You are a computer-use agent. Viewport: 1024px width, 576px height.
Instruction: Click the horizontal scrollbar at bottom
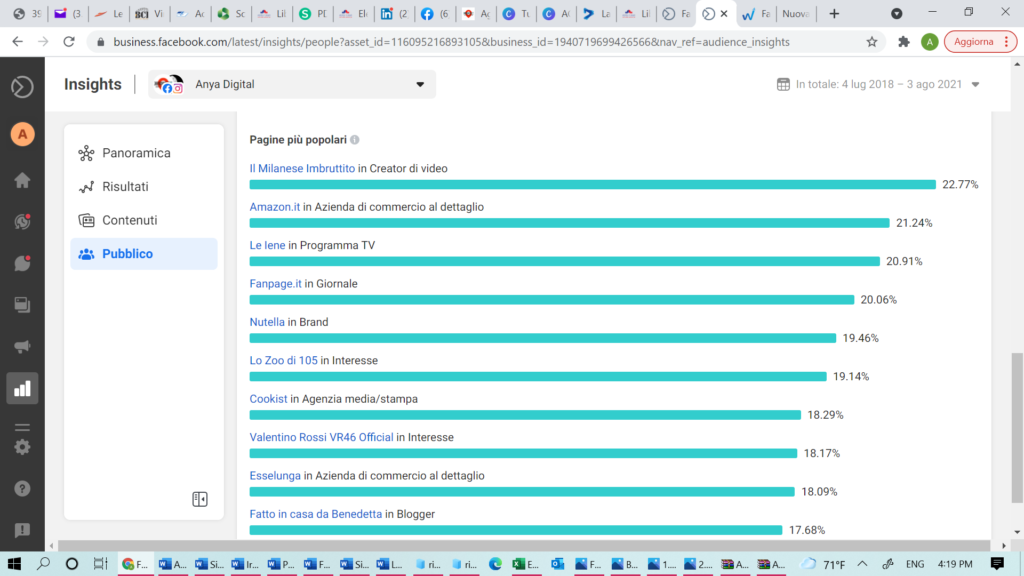(x=524, y=546)
